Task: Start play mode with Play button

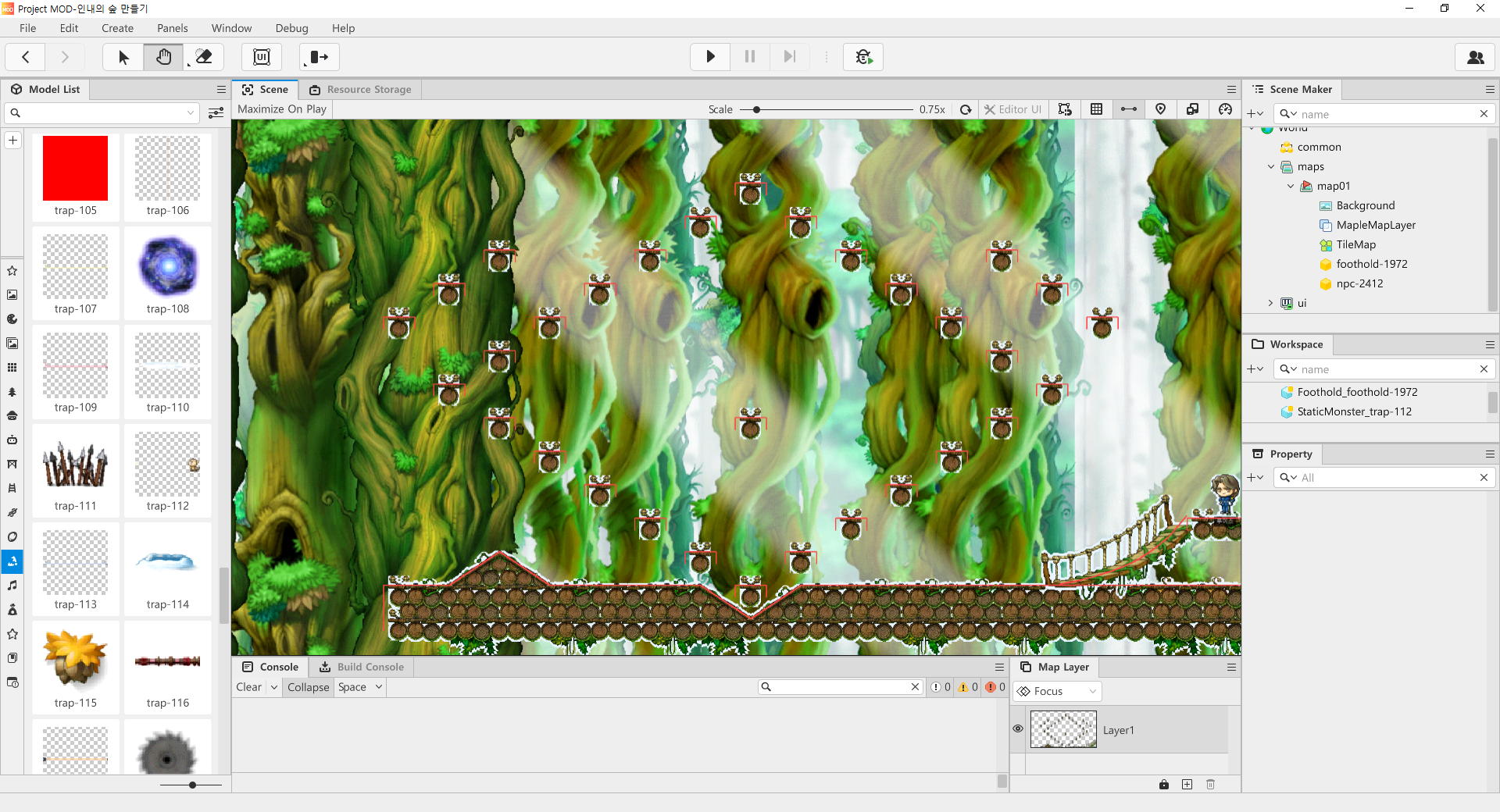Action: (x=710, y=57)
